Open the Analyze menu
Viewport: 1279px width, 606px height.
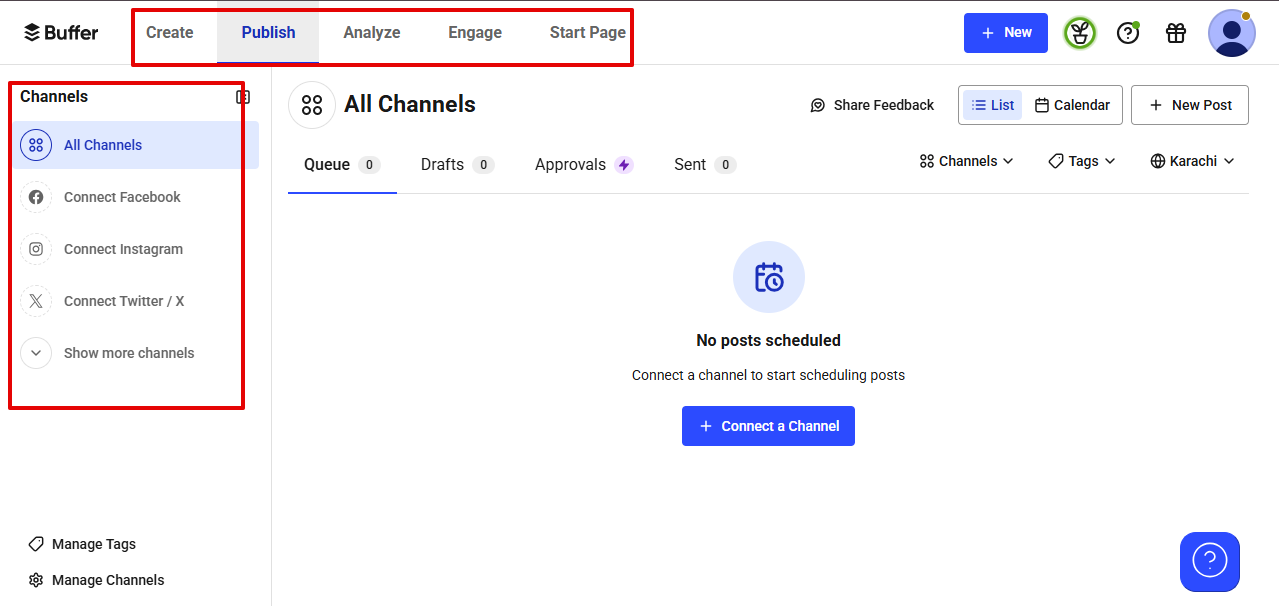371,32
